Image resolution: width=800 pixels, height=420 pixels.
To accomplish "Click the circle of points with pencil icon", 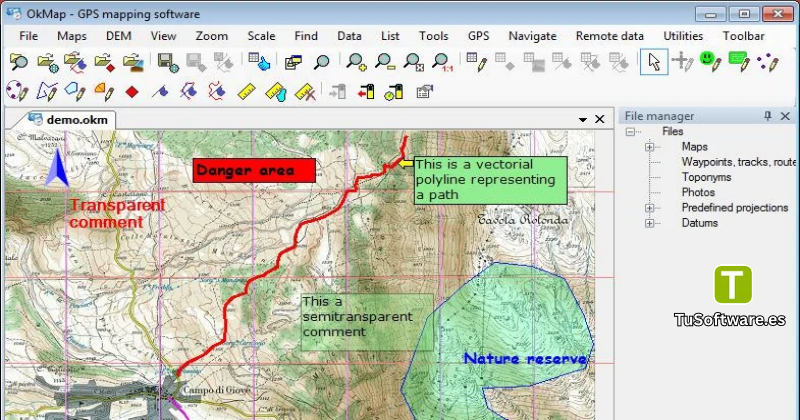I will [17, 92].
